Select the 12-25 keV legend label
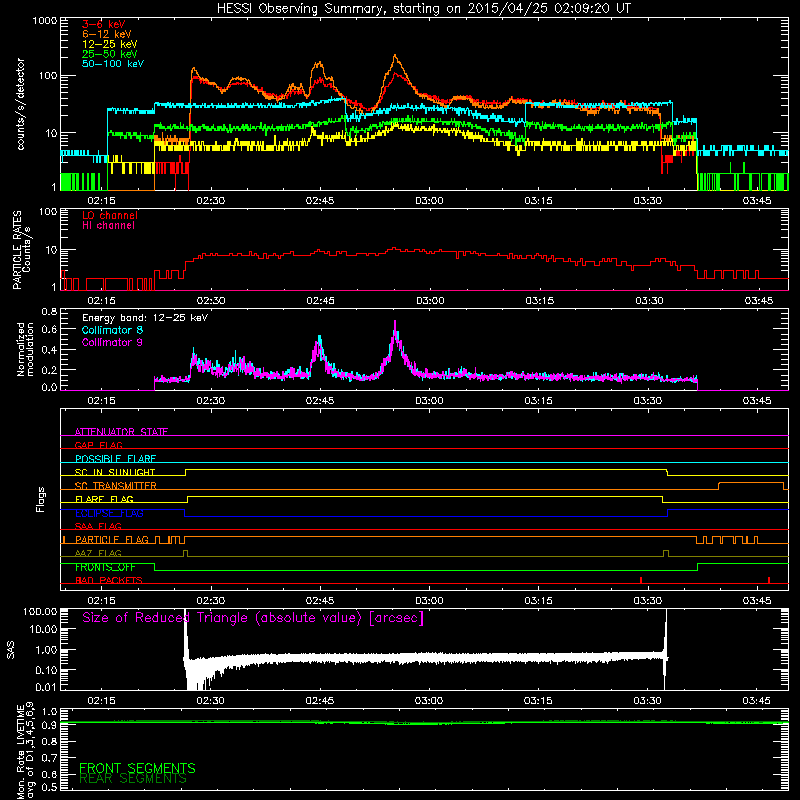Image resolution: width=800 pixels, height=800 pixels. [x=110, y=44]
